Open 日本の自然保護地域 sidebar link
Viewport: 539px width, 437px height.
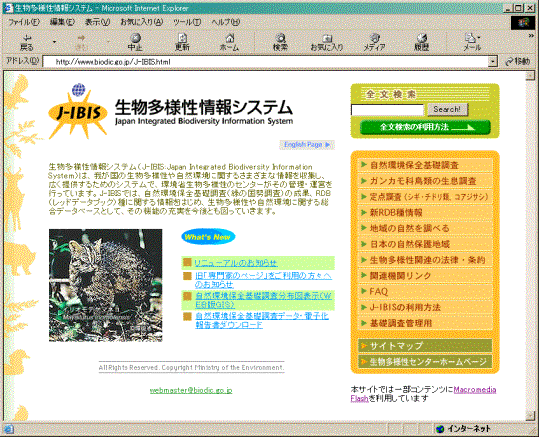pos(425,244)
